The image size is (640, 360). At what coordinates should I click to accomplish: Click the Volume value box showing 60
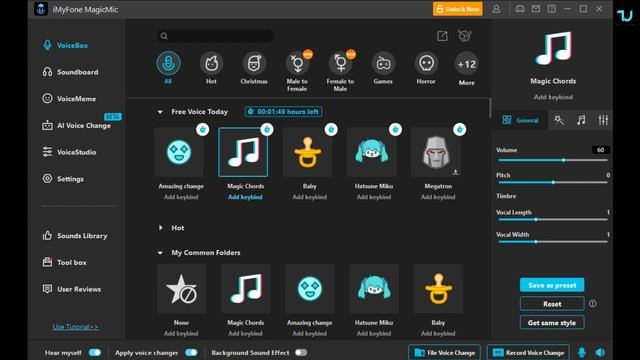click(600, 150)
